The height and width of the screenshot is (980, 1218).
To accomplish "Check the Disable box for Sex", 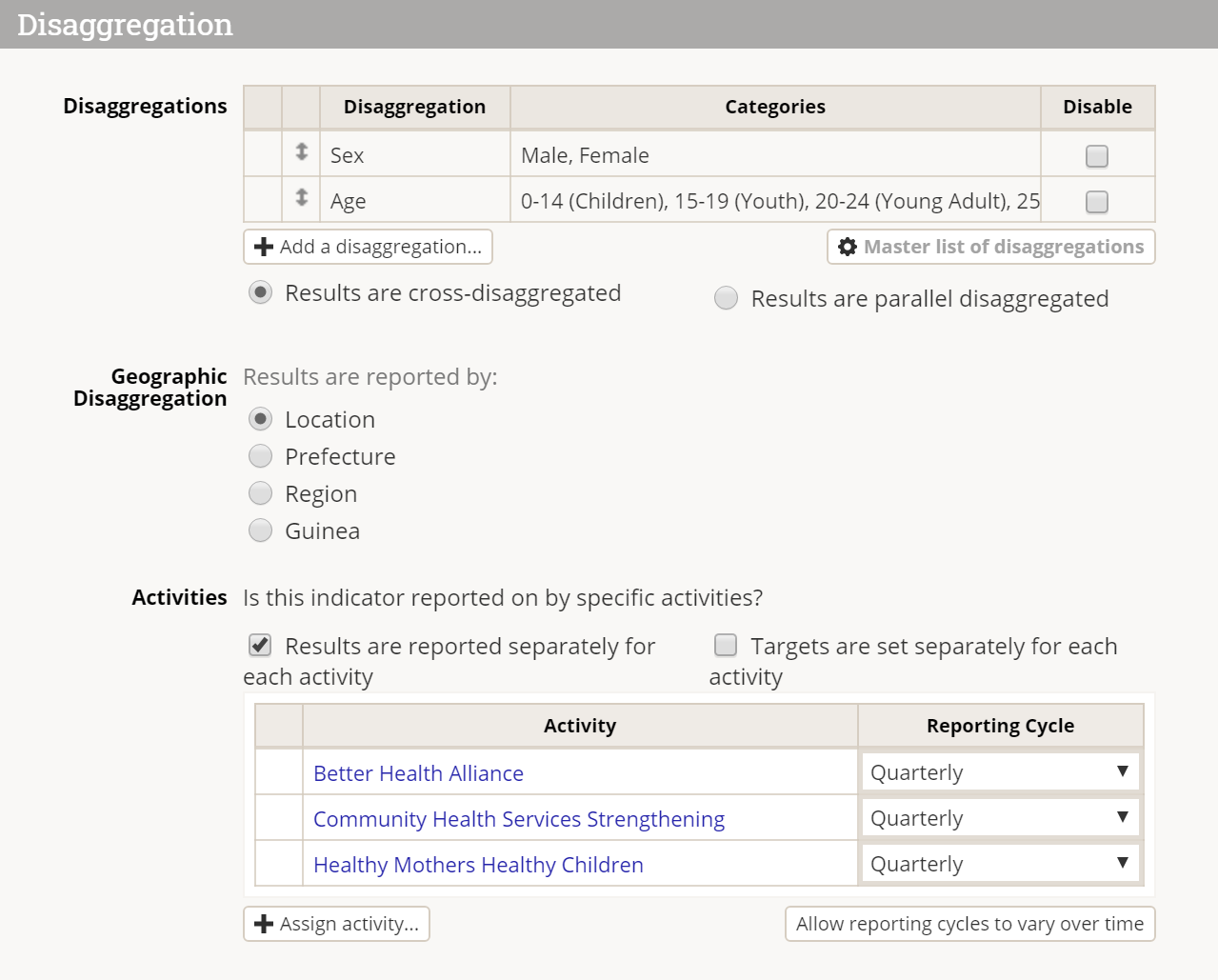I will [x=1097, y=156].
